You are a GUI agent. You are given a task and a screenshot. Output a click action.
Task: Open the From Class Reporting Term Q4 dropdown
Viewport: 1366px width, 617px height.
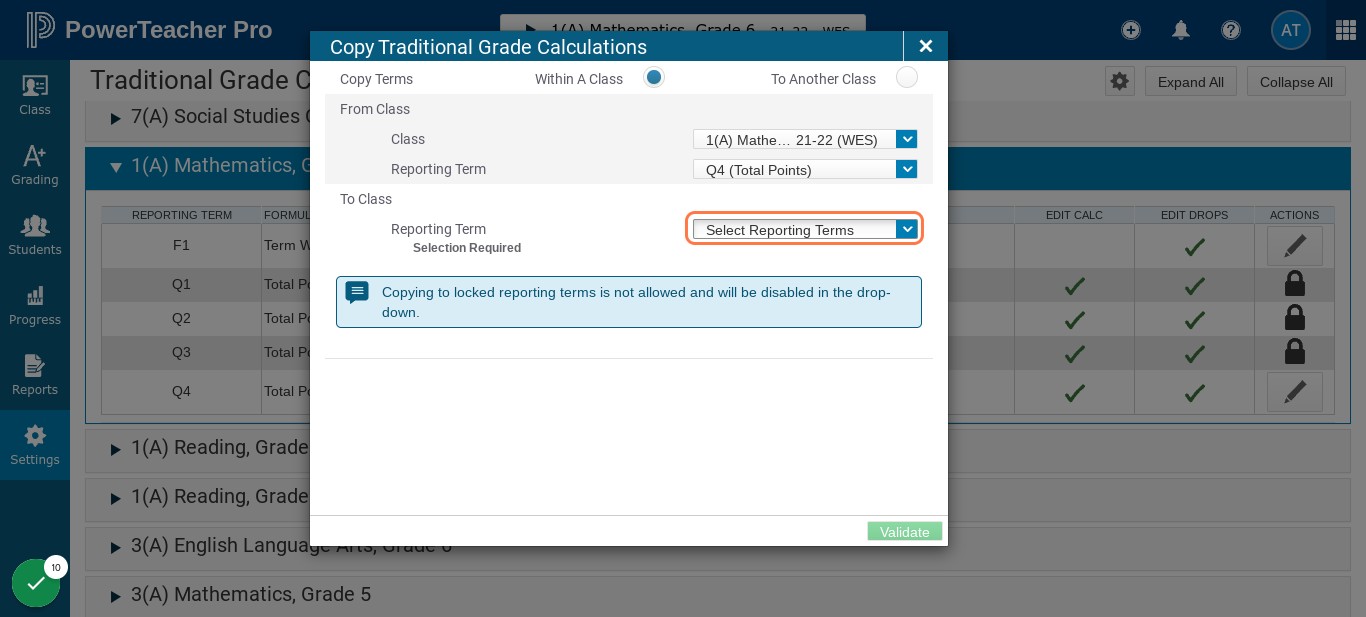[805, 169]
